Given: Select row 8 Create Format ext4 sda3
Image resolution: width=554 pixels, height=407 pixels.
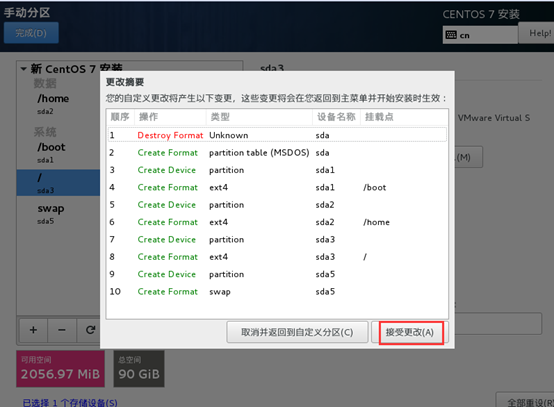Looking at the screenshot, I should tap(277, 257).
